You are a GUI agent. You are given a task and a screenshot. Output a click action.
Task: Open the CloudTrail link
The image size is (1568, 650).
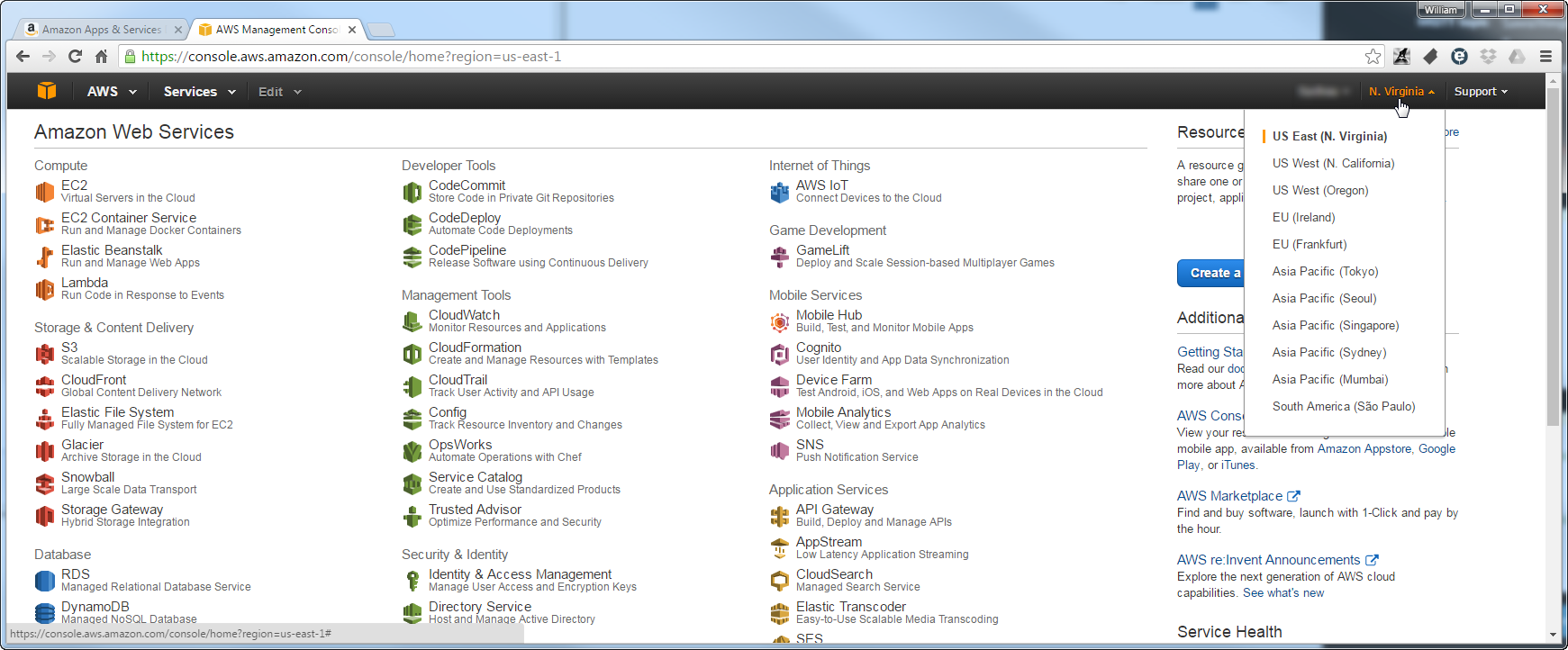[x=458, y=380]
